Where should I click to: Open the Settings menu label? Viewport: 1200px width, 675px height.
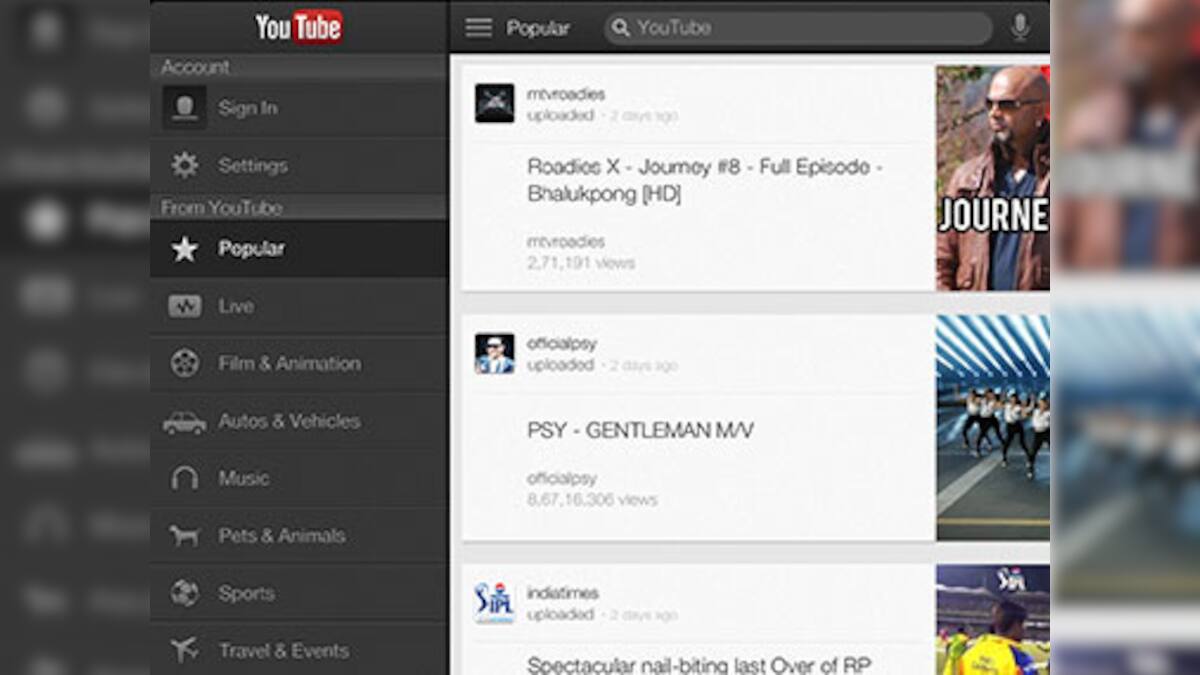253,165
